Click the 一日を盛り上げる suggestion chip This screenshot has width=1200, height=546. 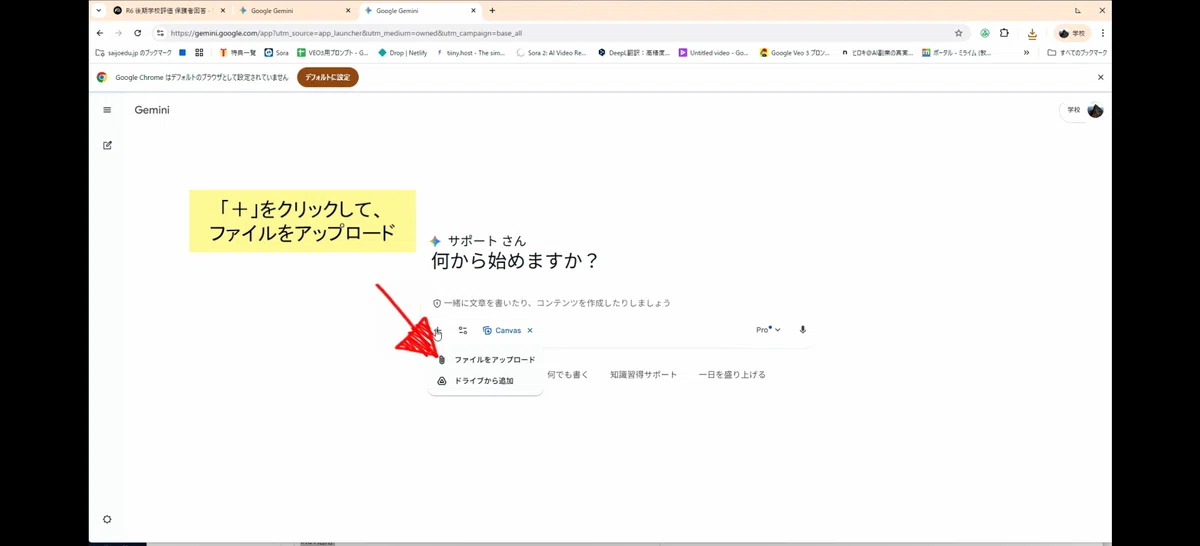[x=732, y=375]
